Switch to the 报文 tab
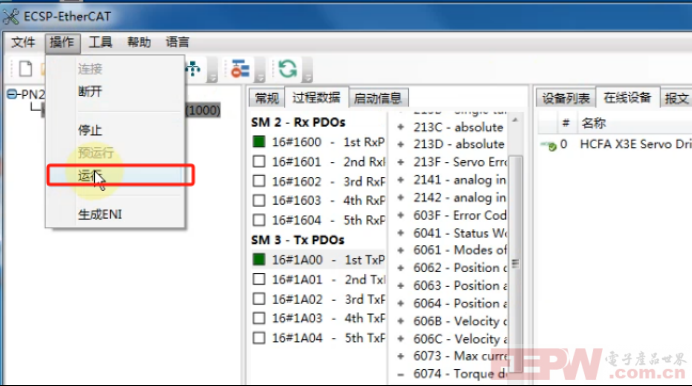692x386 pixels. (x=677, y=97)
